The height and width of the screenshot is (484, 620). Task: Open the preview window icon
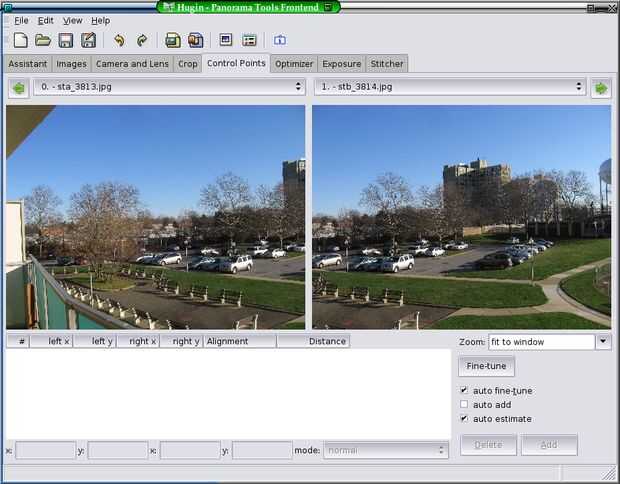[x=226, y=40]
